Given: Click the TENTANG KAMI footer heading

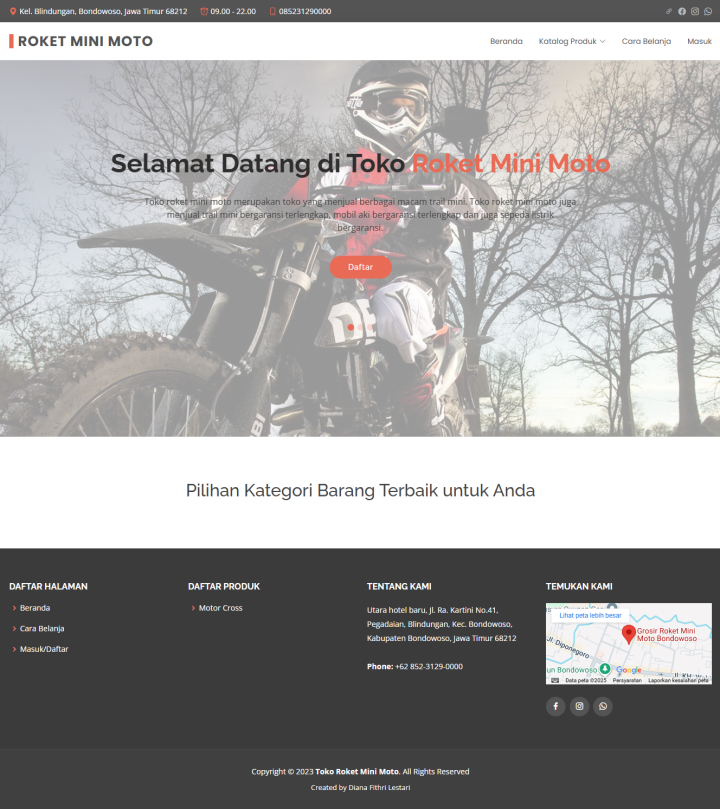Looking at the screenshot, I should coord(399,587).
